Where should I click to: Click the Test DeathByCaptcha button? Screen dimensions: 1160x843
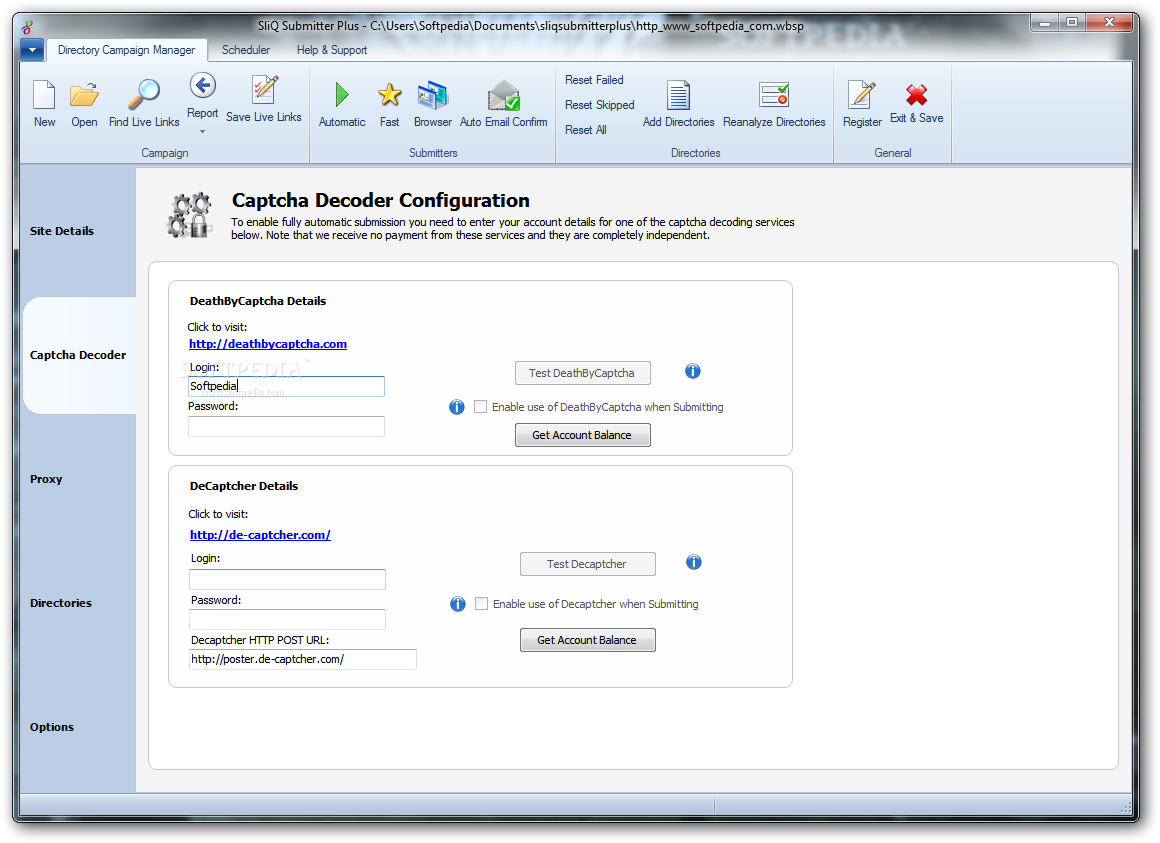click(x=582, y=373)
